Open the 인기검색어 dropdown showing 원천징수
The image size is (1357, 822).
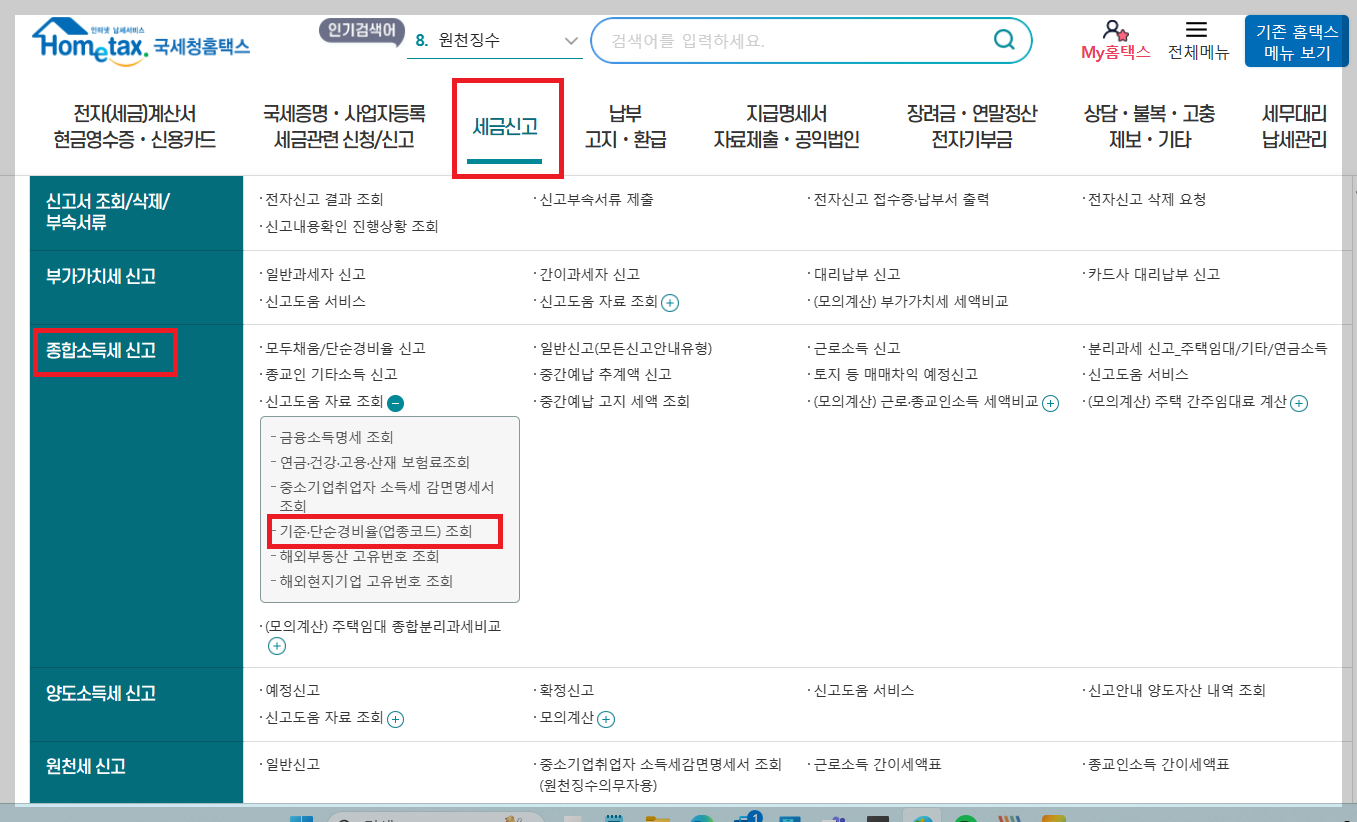click(x=495, y=41)
